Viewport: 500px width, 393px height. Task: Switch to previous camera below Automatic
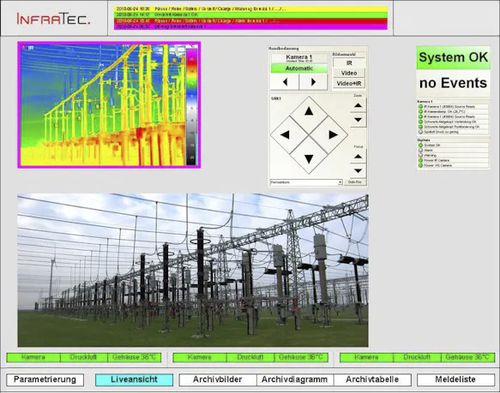[285, 82]
